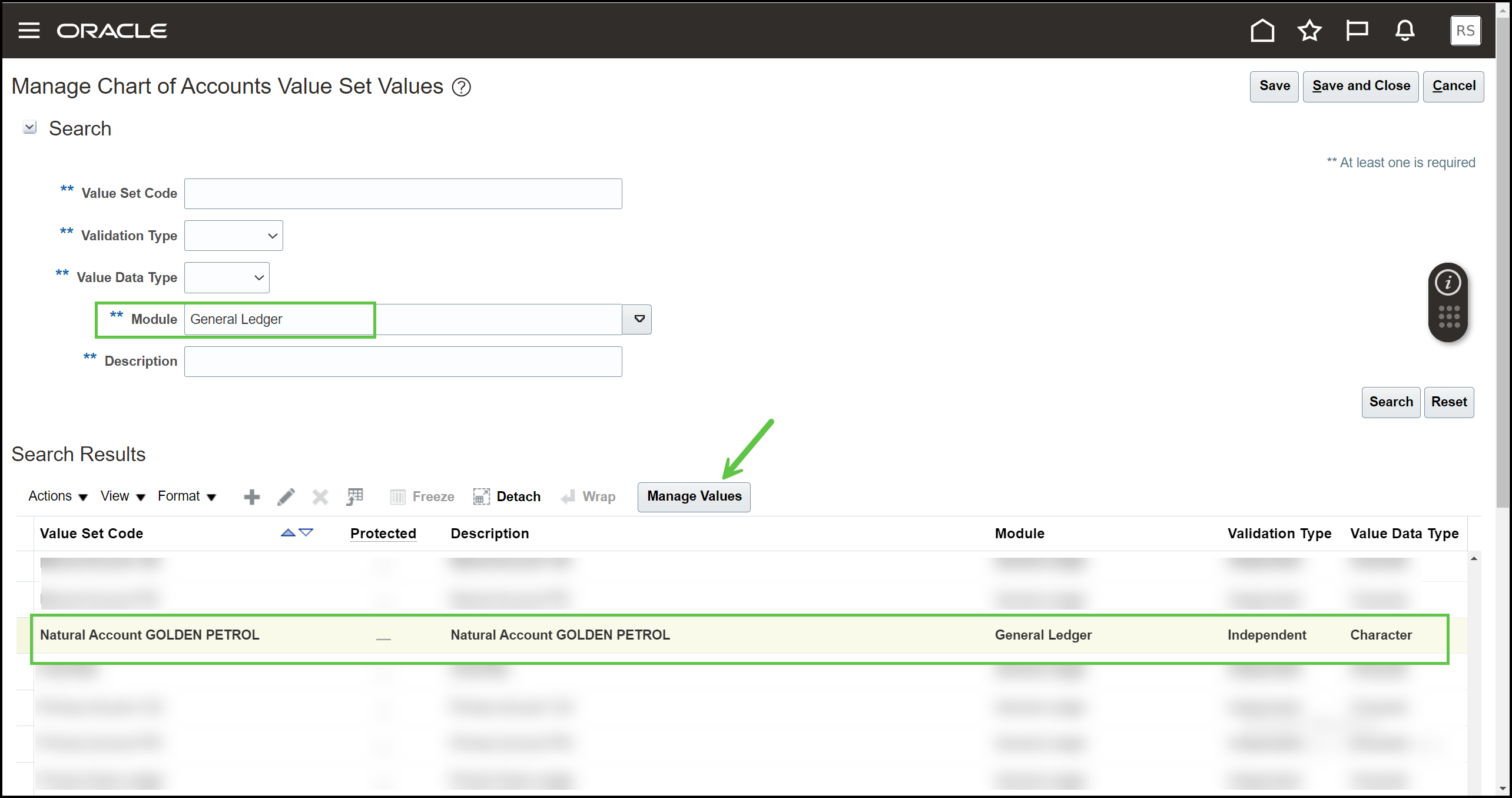The image size is (1512, 798).
Task: Open the Actions menu
Action: pyautogui.click(x=57, y=496)
